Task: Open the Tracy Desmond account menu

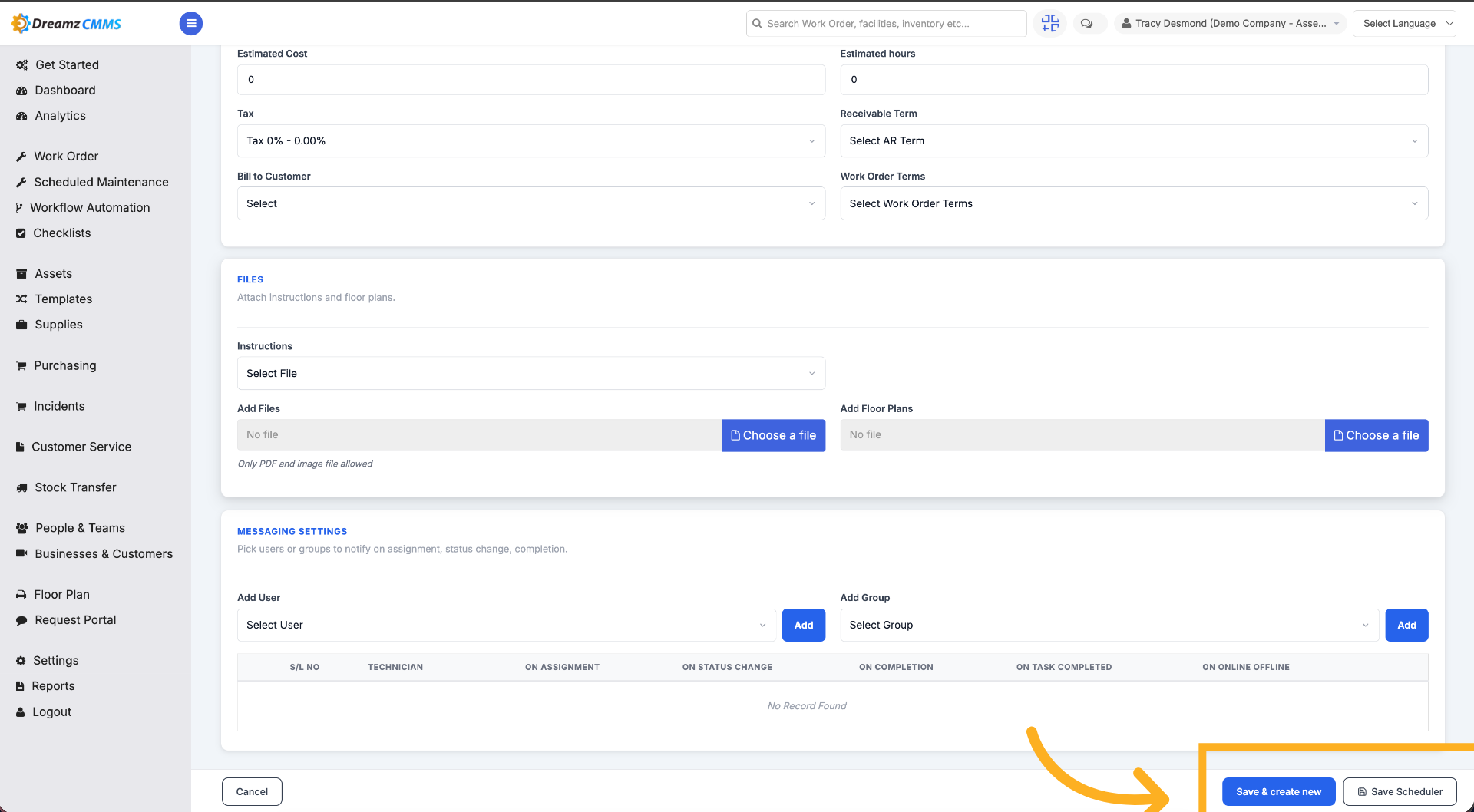Action: tap(1230, 24)
